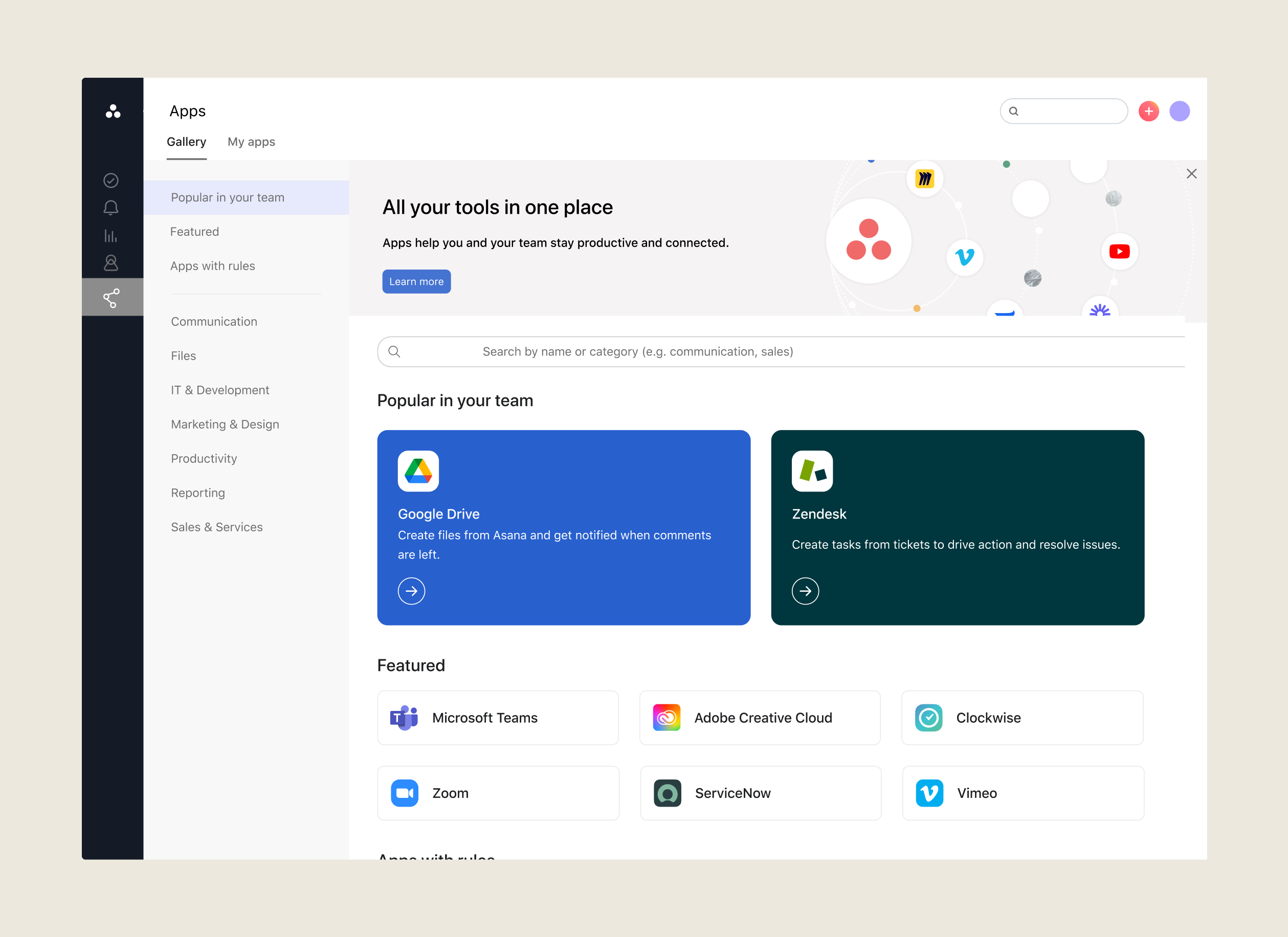Click the Clockwise icon
1288x937 pixels.
[x=928, y=718]
